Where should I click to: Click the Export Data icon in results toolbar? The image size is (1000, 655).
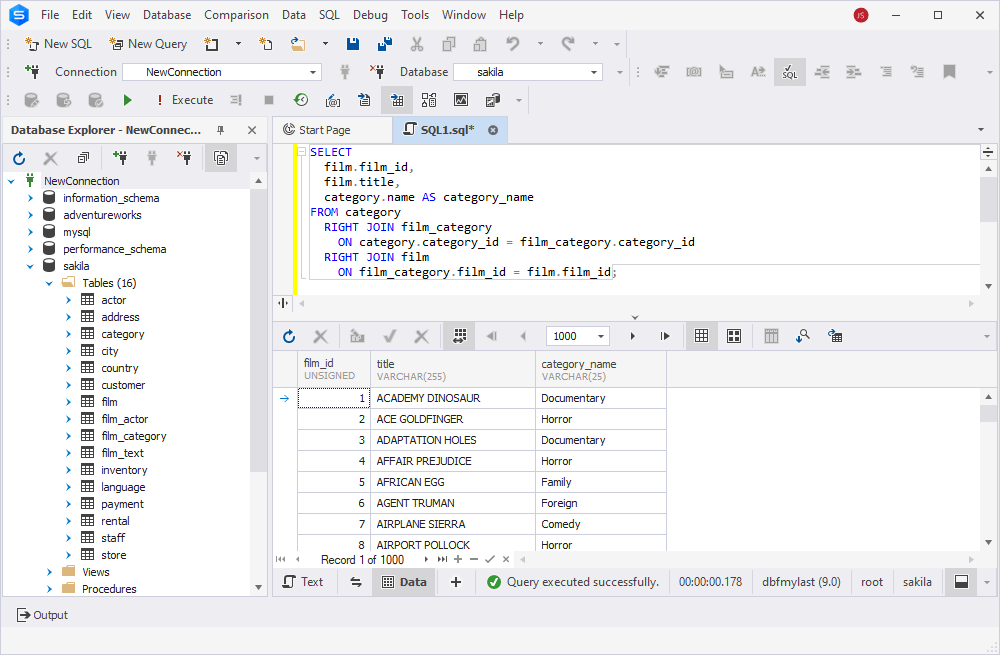coord(835,336)
